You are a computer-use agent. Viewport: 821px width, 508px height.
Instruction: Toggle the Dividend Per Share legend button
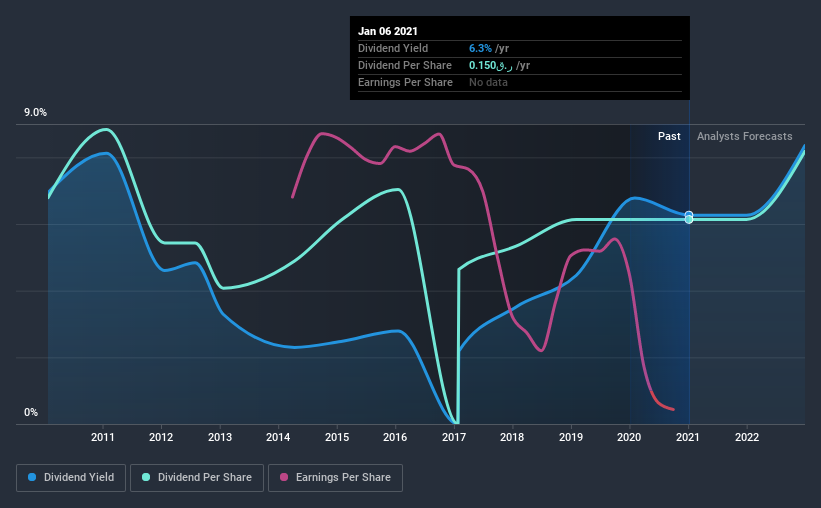pos(197,478)
